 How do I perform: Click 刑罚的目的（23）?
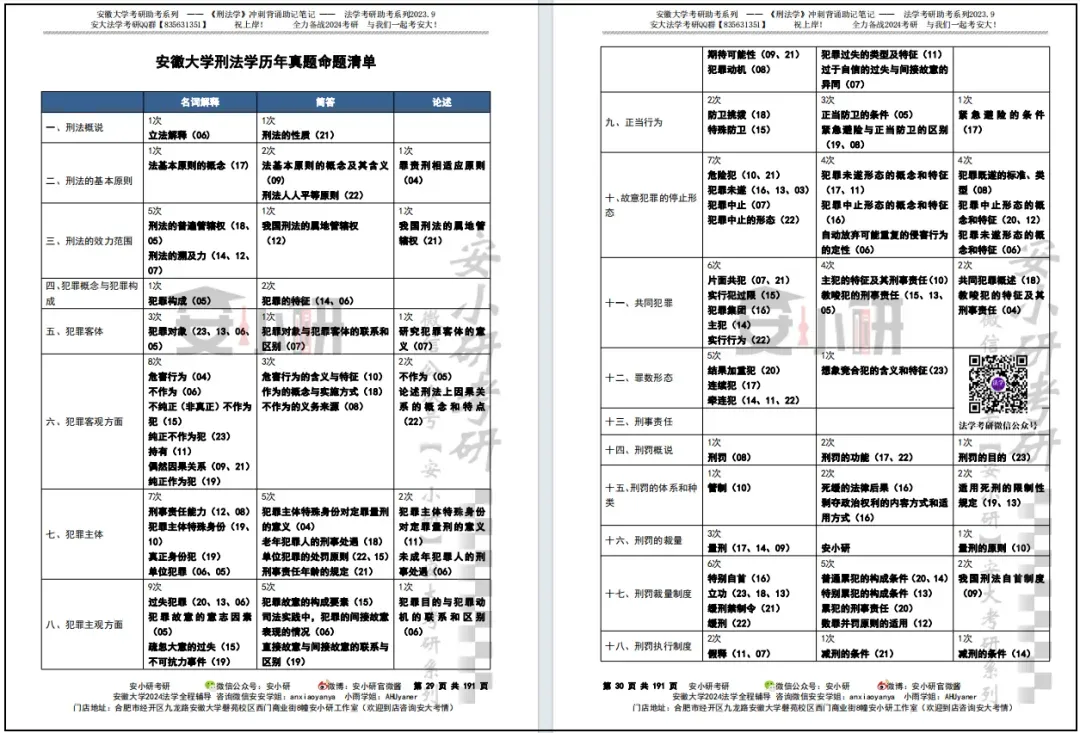994,457
